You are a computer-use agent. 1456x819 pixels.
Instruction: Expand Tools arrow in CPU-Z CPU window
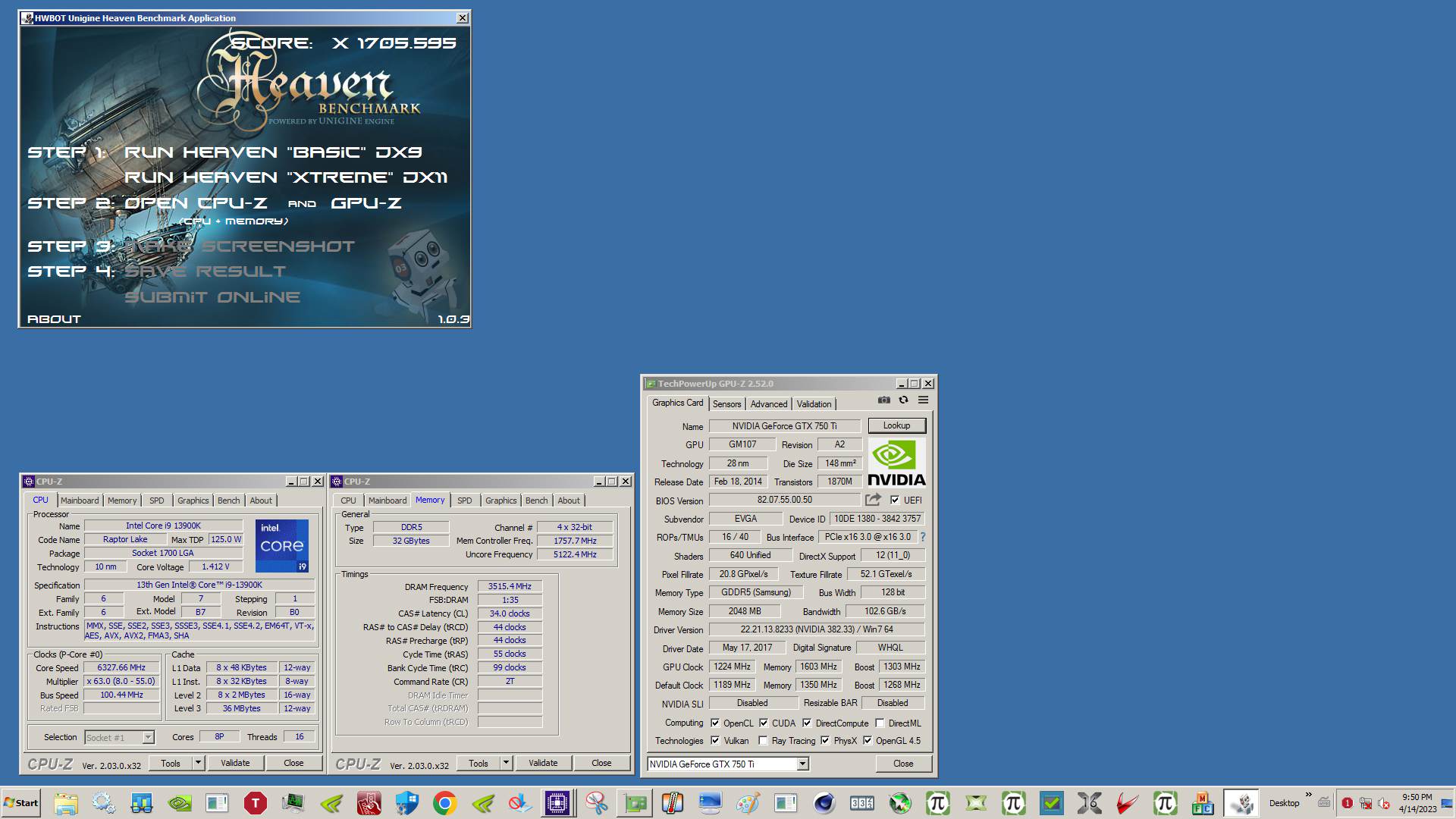pos(198,763)
